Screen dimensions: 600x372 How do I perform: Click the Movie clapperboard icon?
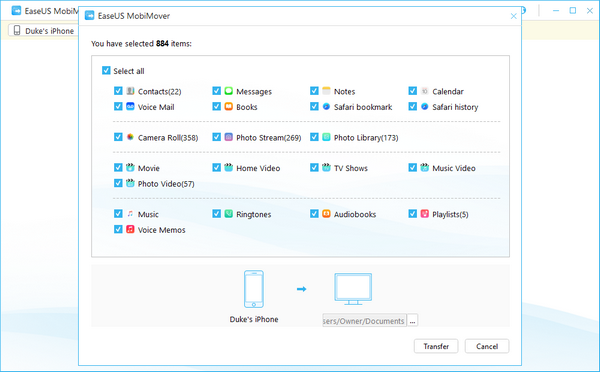coord(130,167)
